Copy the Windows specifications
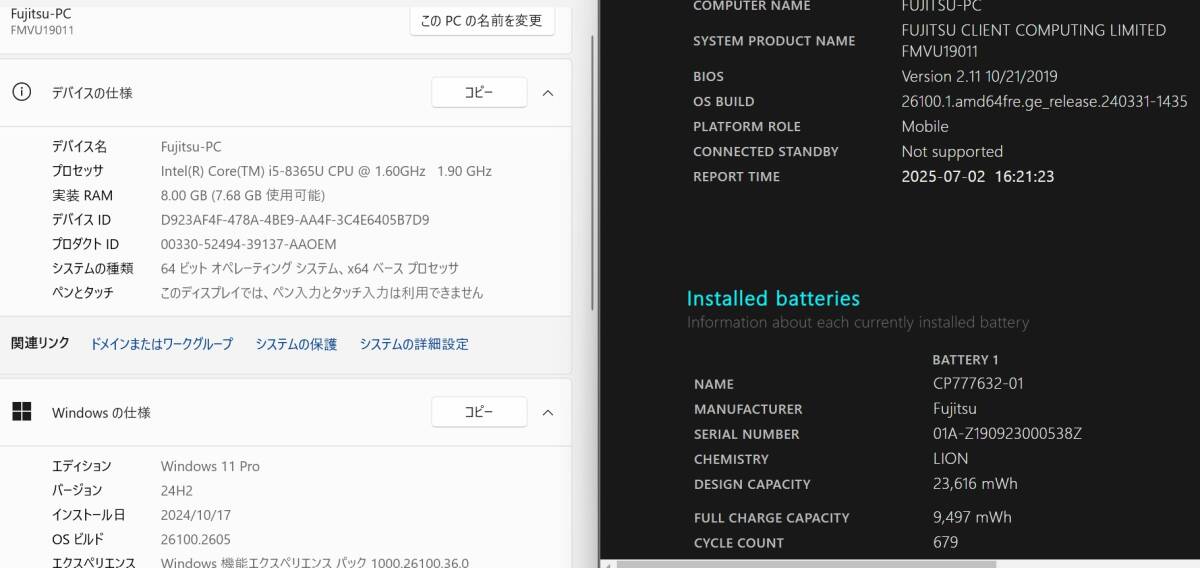 tap(479, 412)
